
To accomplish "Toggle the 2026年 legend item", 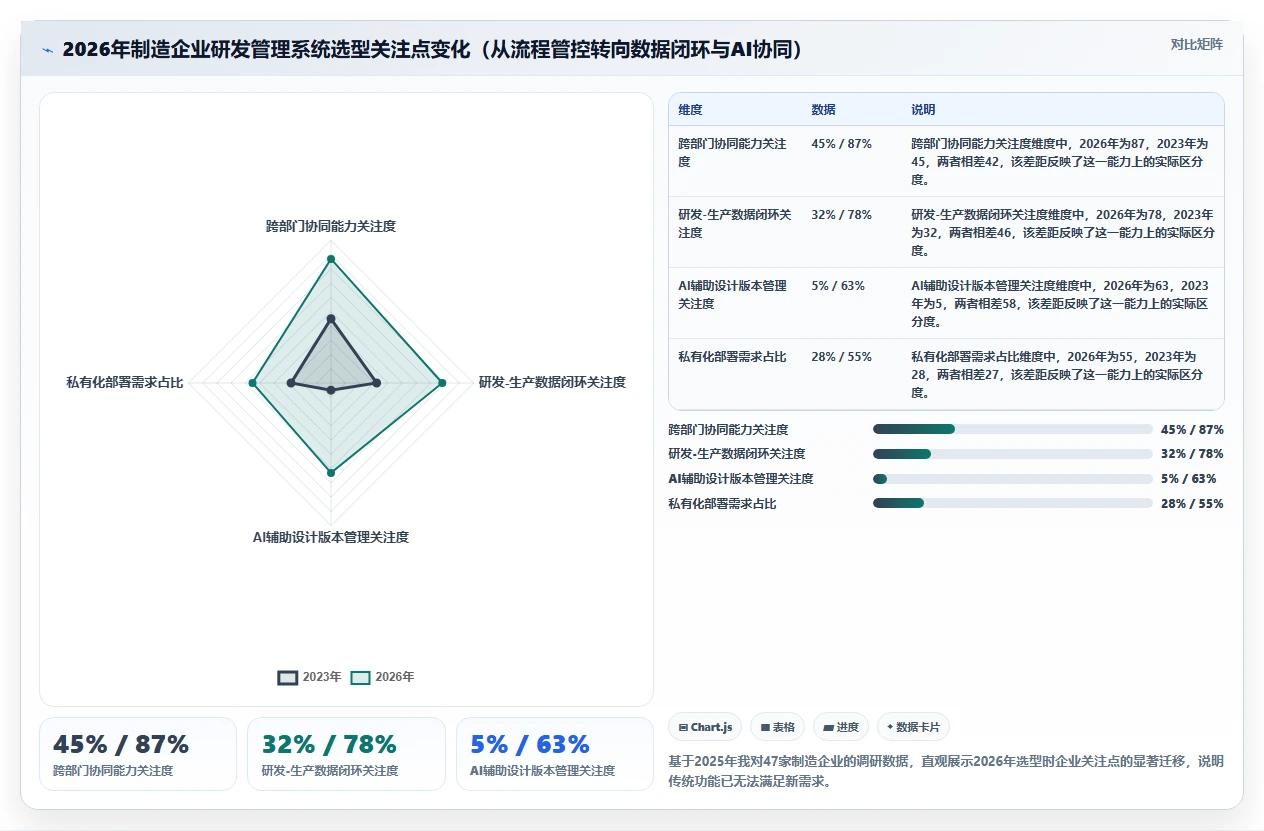I will tap(382, 677).
